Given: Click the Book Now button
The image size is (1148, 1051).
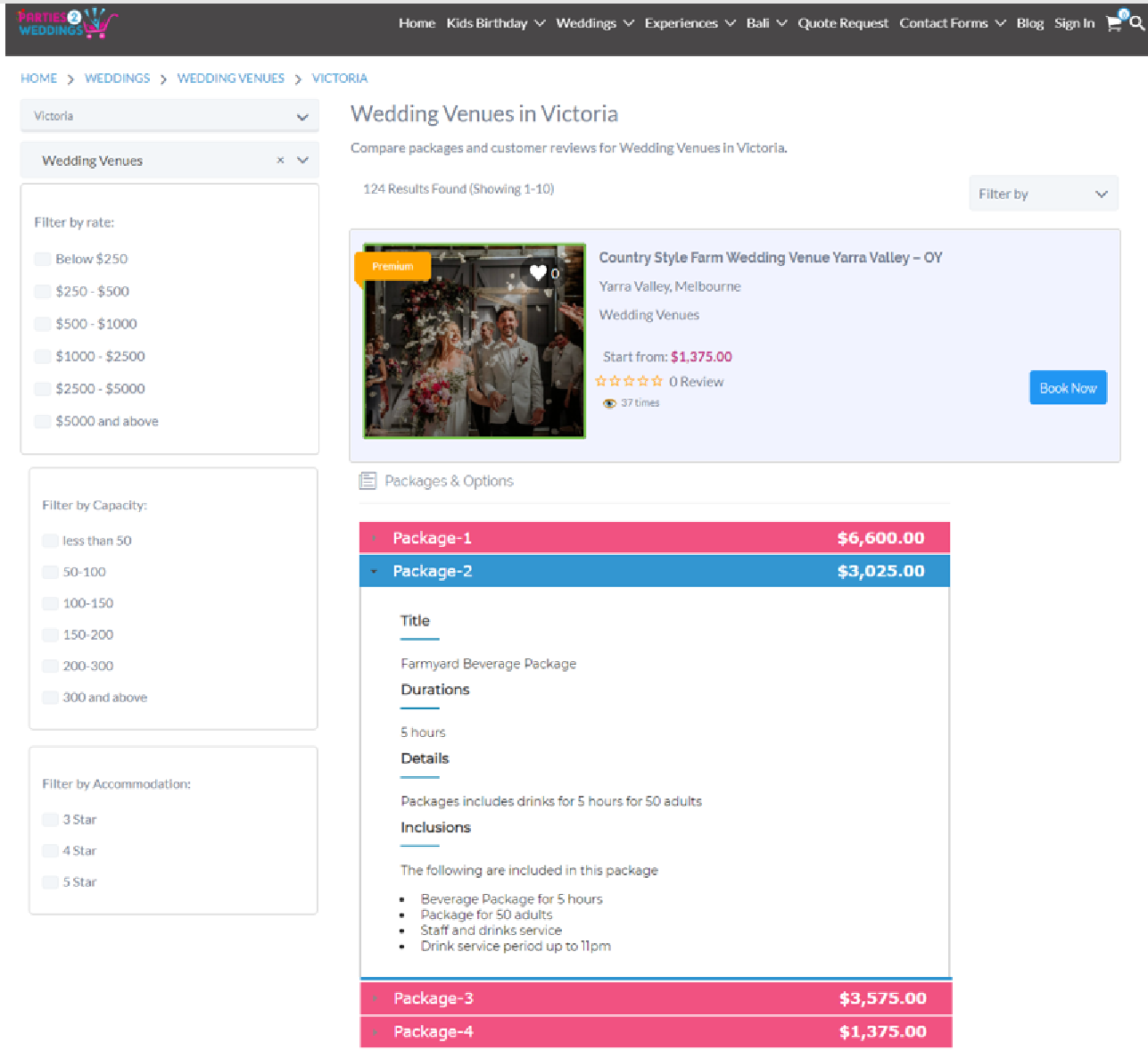Looking at the screenshot, I should (x=1068, y=387).
